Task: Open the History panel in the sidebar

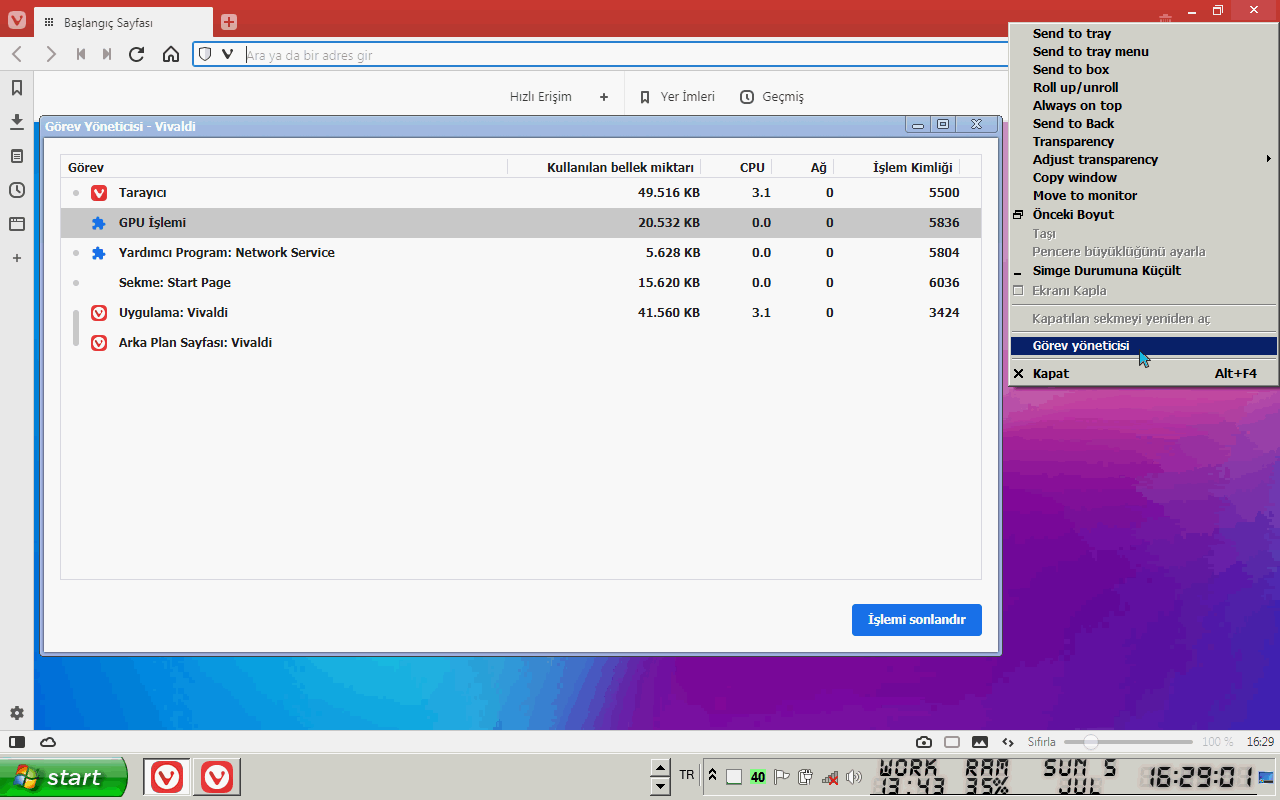Action: [17, 190]
